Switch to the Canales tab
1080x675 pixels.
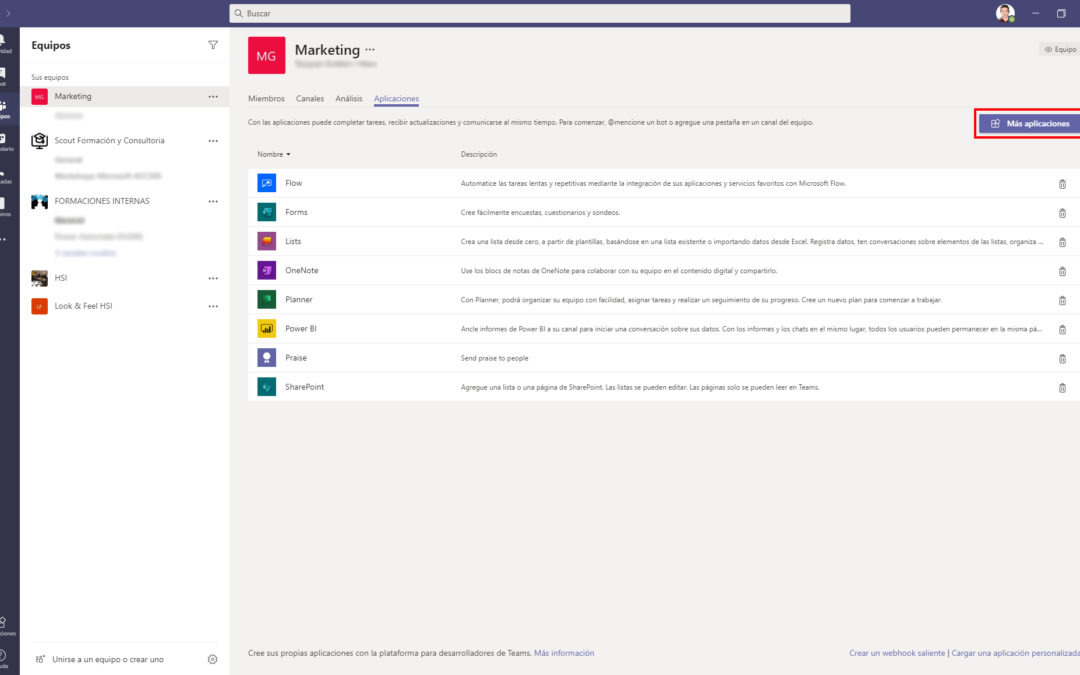(x=310, y=98)
